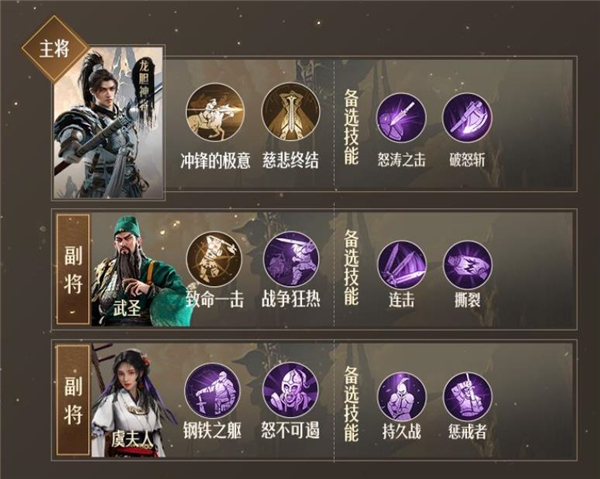Click the 持久战 alternate skill icon
Image resolution: width=600 pixels, height=479 pixels.
tap(401, 396)
